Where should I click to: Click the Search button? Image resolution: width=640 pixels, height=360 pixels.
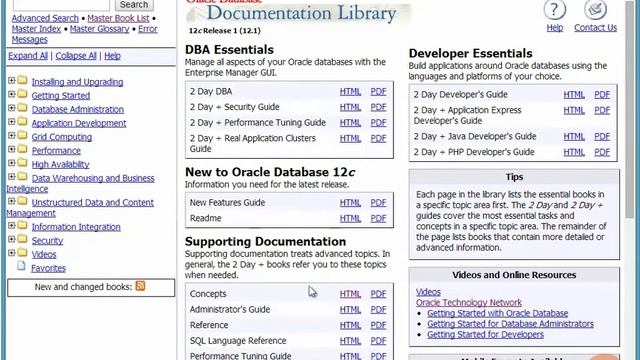134,5
